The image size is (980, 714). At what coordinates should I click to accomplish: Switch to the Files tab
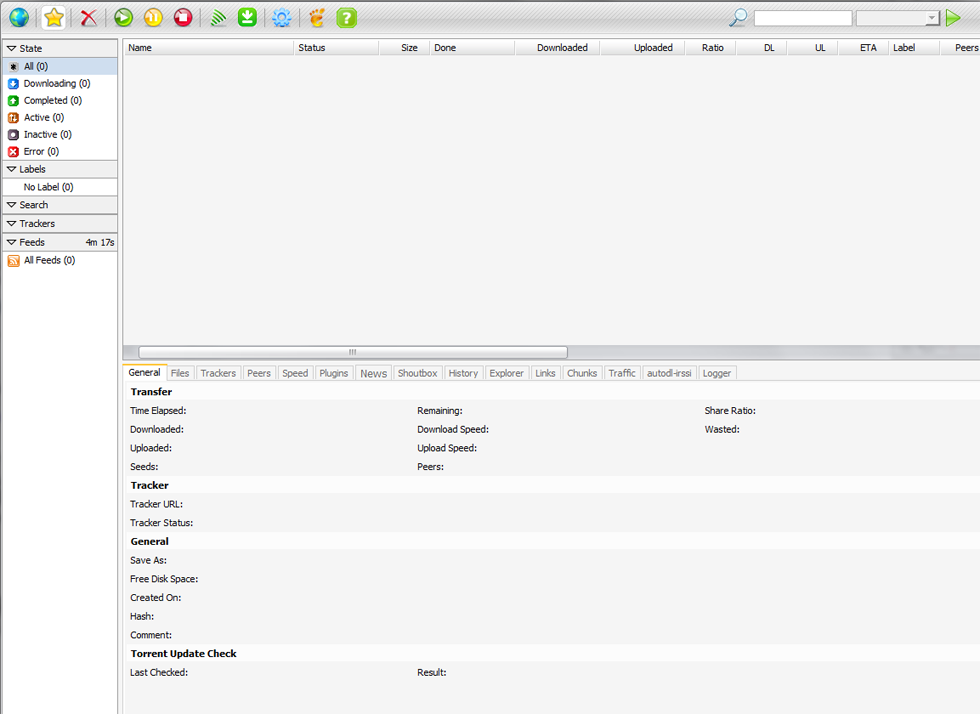pos(180,373)
